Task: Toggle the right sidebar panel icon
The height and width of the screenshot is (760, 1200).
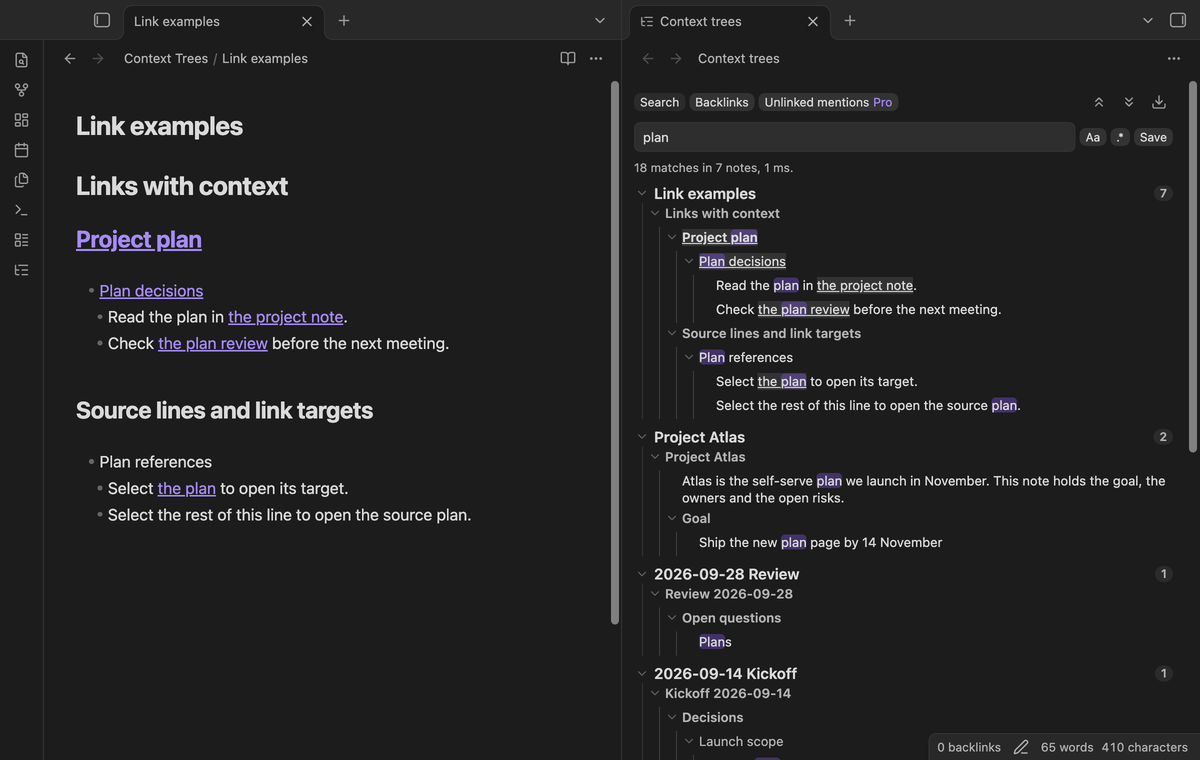Action: [1177, 20]
